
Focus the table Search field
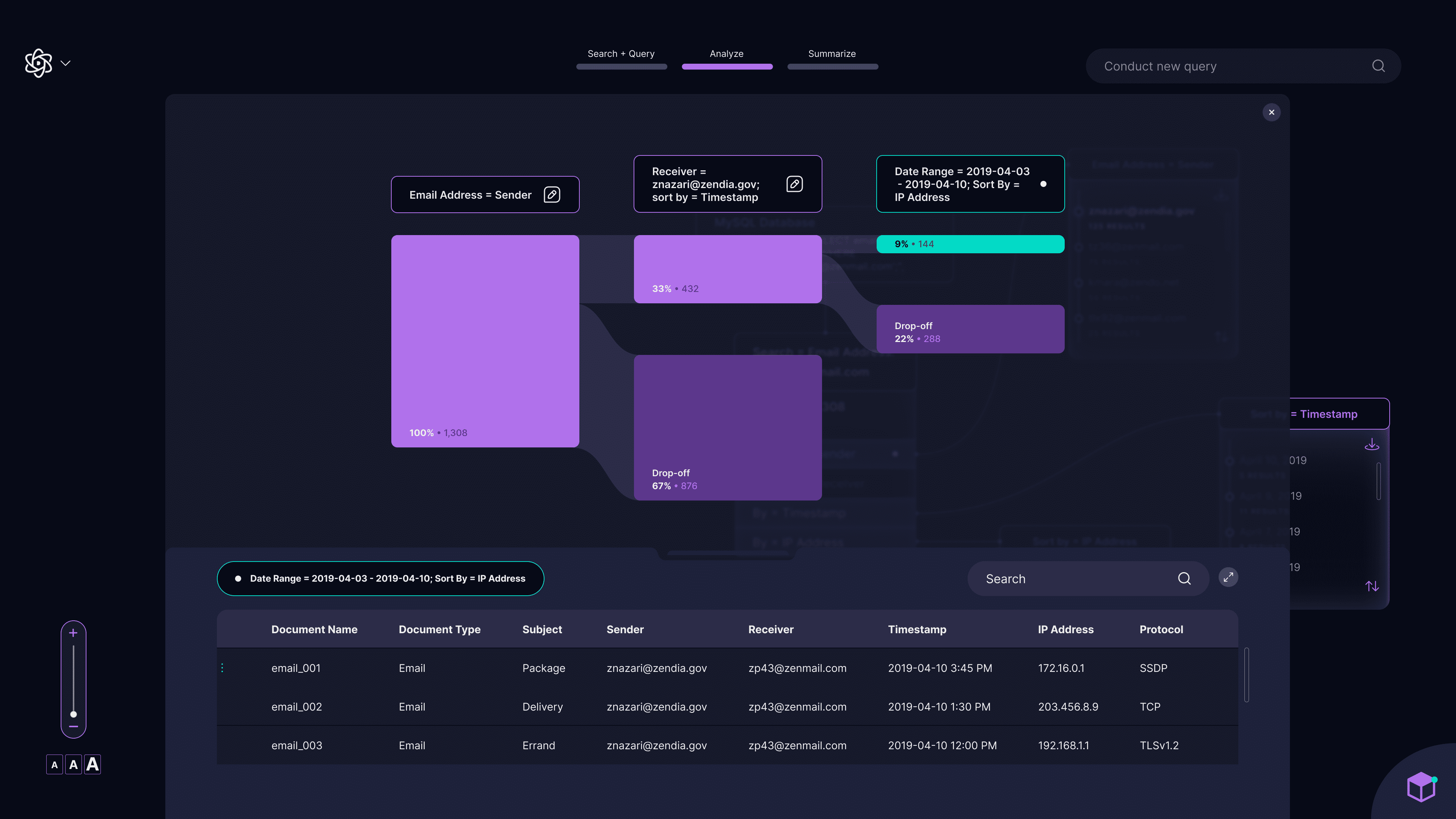point(1088,579)
